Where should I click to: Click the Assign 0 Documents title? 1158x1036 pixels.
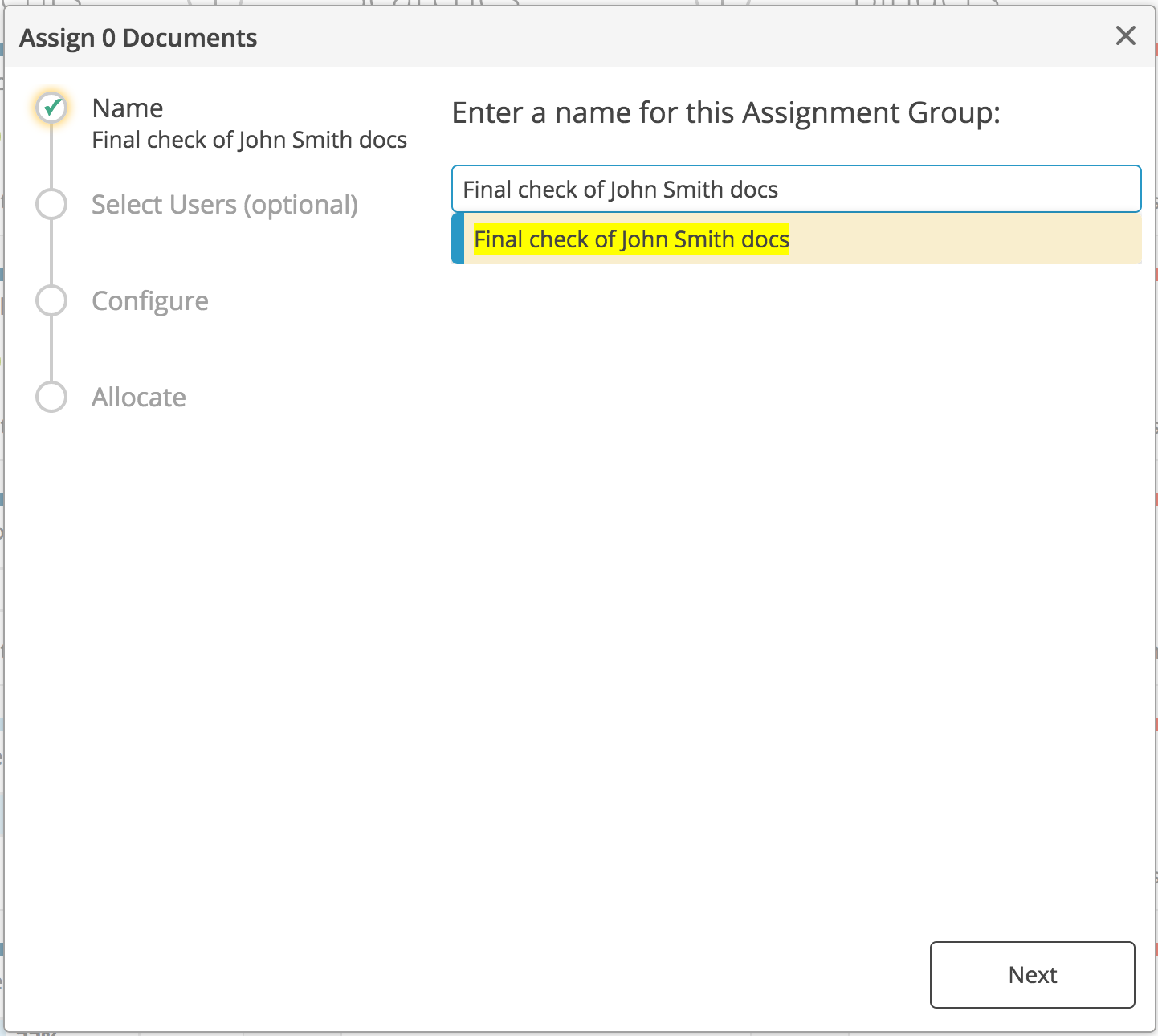click(137, 37)
